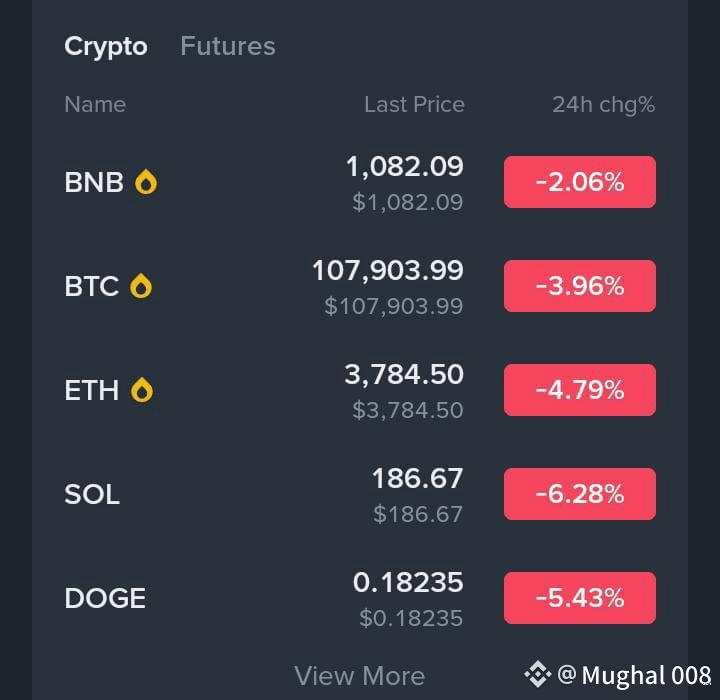
Task: Click the flame icon next to BNB
Action: [x=146, y=181]
